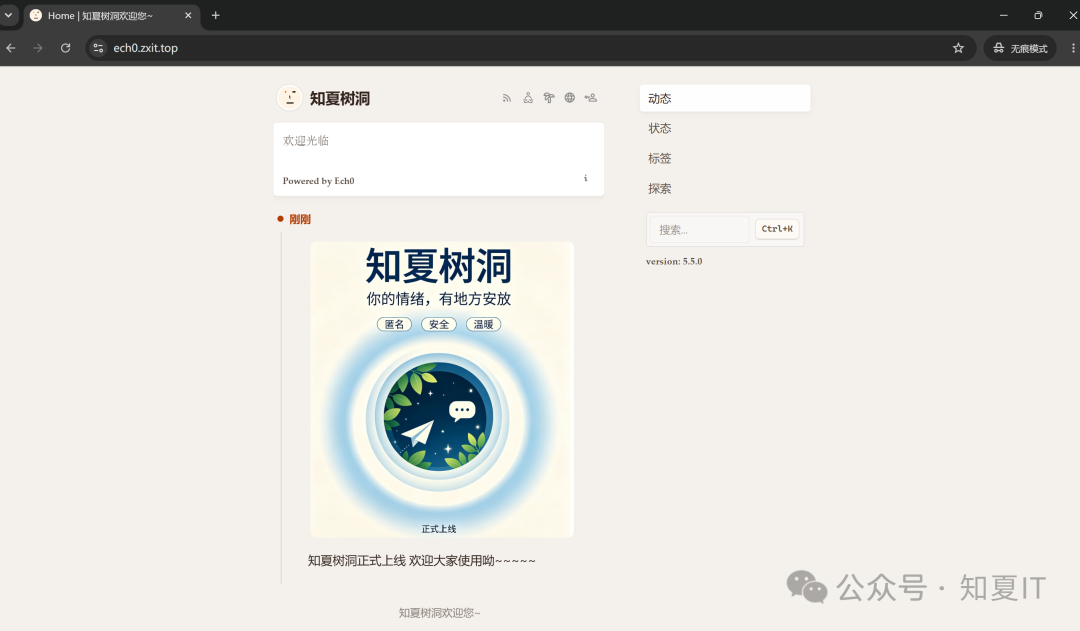Click the 知夏树洞 site title
Image resolution: width=1080 pixels, height=631 pixels.
click(x=340, y=99)
